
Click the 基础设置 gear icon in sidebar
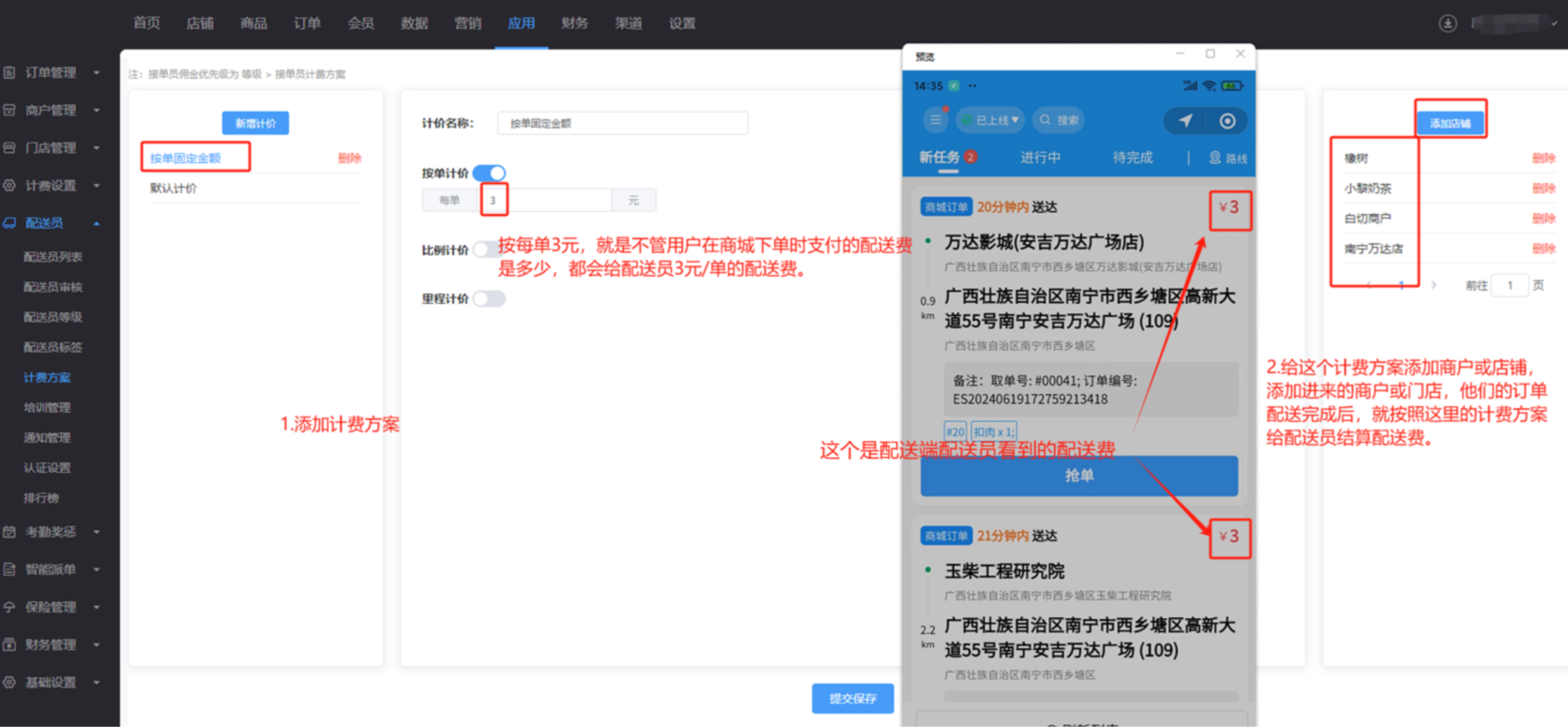pyautogui.click(x=9, y=682)
